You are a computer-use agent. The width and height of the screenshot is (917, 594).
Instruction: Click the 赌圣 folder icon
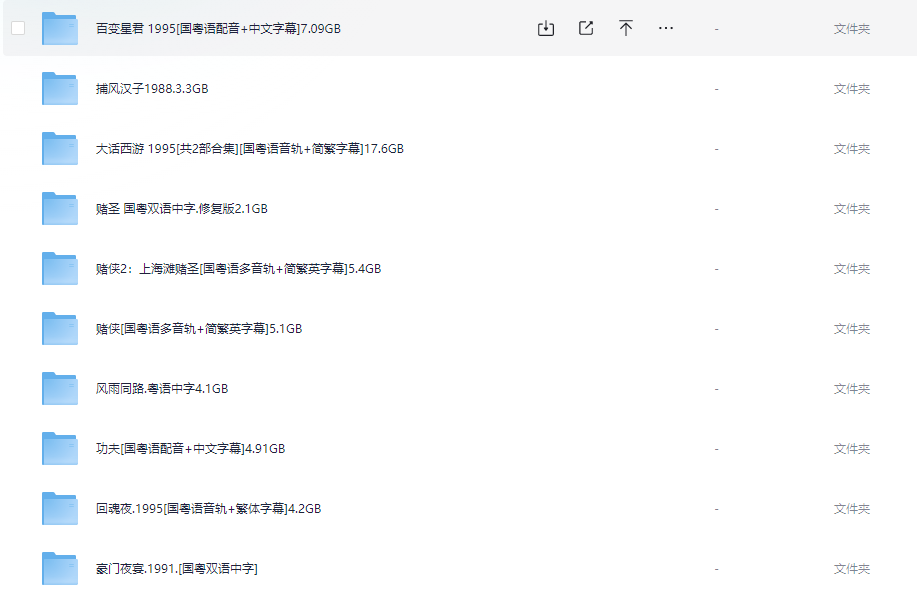(x=60, y=209)
